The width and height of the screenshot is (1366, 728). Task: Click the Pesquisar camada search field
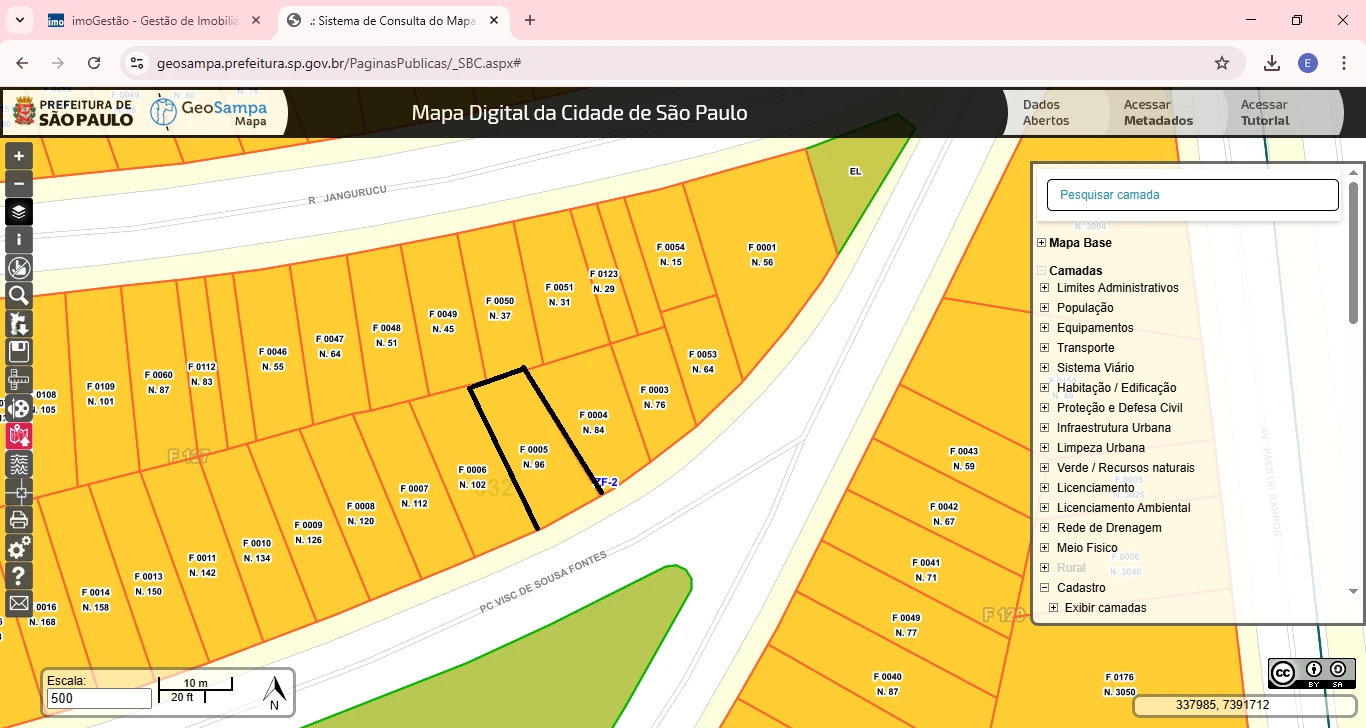click(1192, 195)
